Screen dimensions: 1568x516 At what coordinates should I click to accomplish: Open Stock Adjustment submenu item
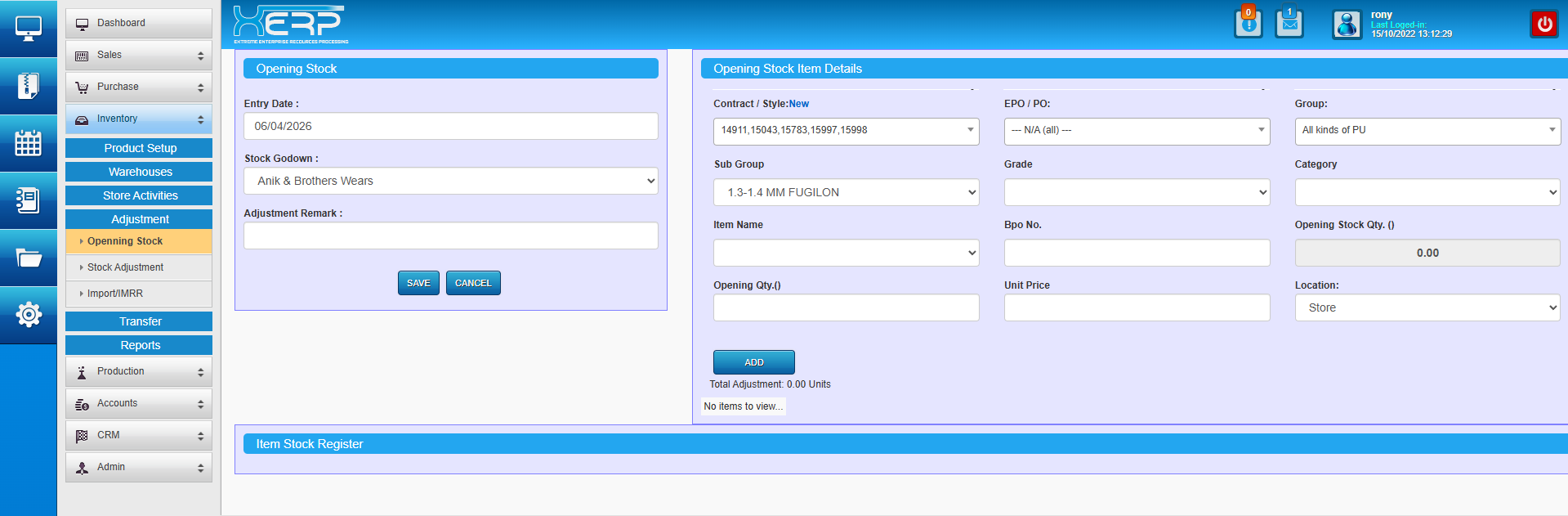tap(125, 267)
